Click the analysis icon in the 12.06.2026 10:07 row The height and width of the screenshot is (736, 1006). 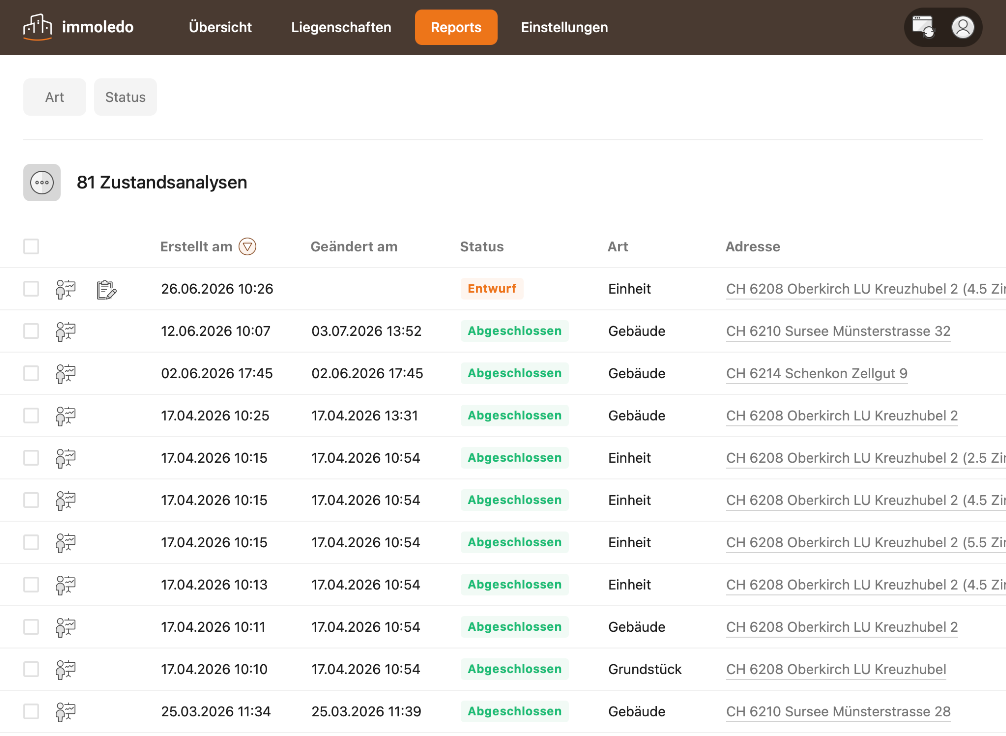click(x=65, y=332)
